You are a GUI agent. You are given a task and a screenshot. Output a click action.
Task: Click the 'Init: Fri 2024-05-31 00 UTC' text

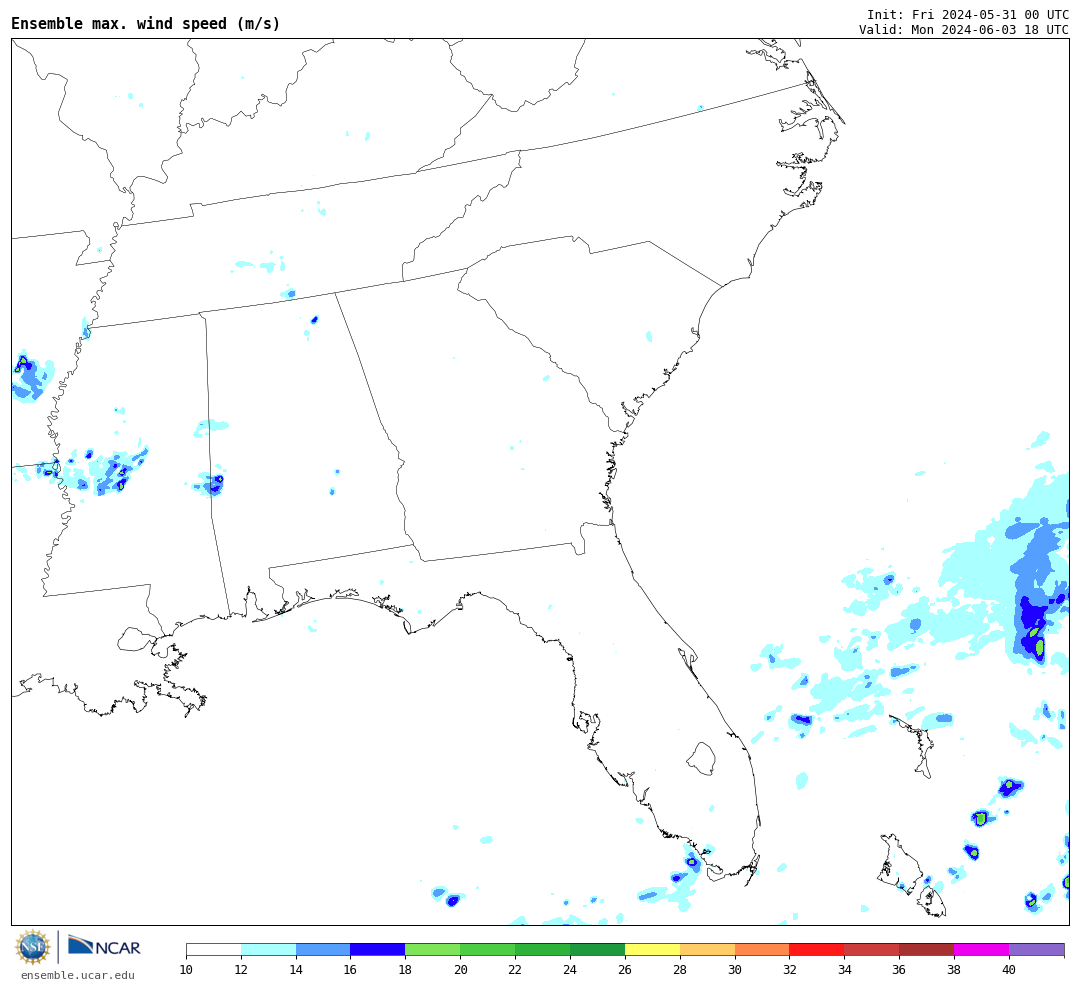pos(967,14)
